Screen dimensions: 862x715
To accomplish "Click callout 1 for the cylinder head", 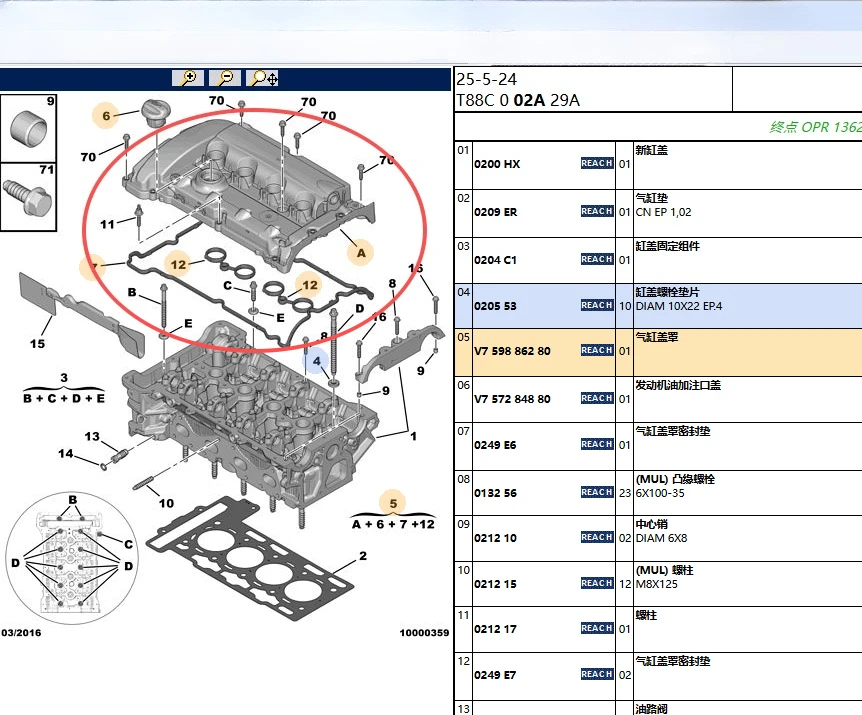I will click(413, 436).
